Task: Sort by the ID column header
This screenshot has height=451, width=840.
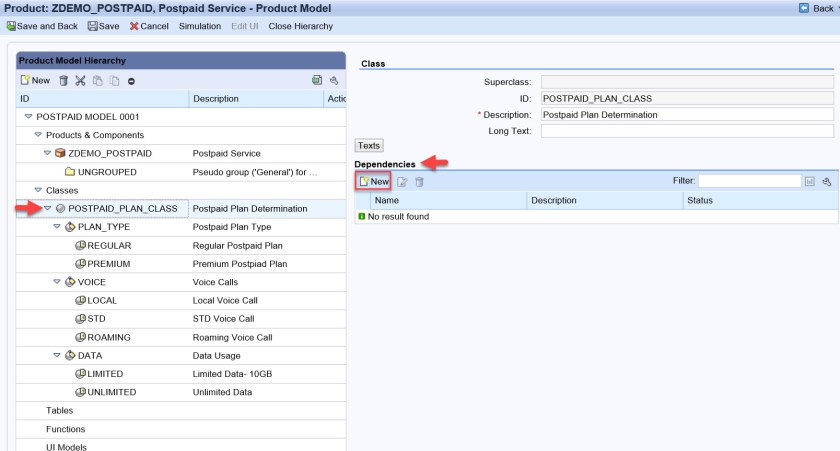Action: tap(102, 99)
